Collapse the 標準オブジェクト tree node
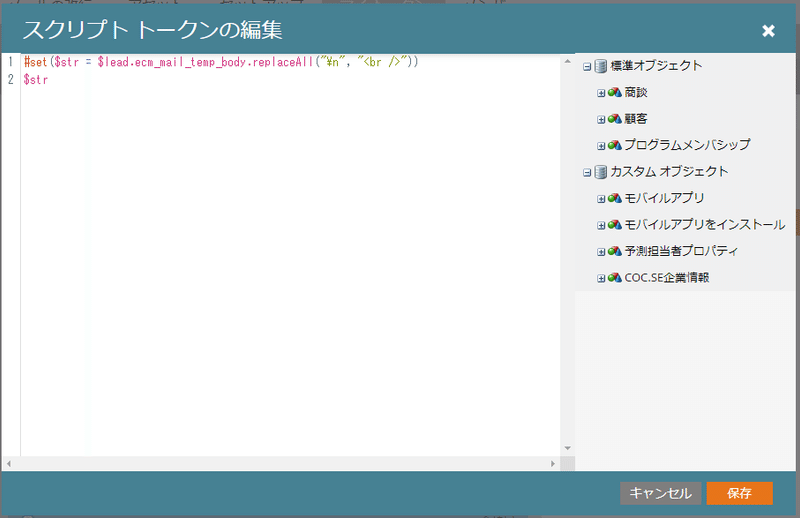The image size is (800, 518). (x=587, y=66)
